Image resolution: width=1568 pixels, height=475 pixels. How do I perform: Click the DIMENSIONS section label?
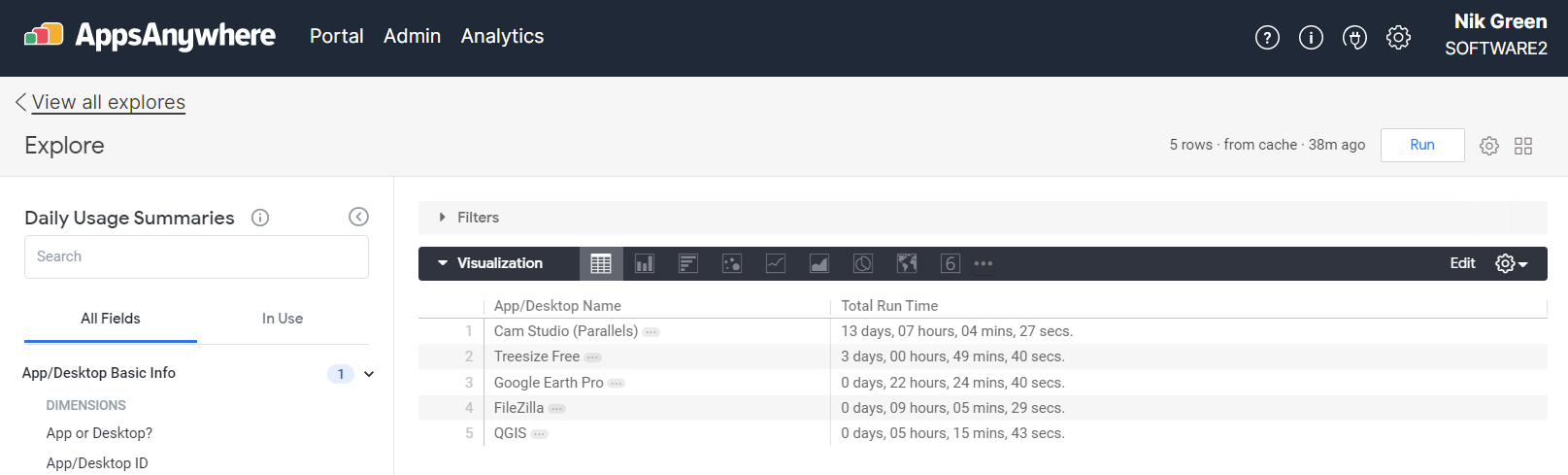pos(85,405)
